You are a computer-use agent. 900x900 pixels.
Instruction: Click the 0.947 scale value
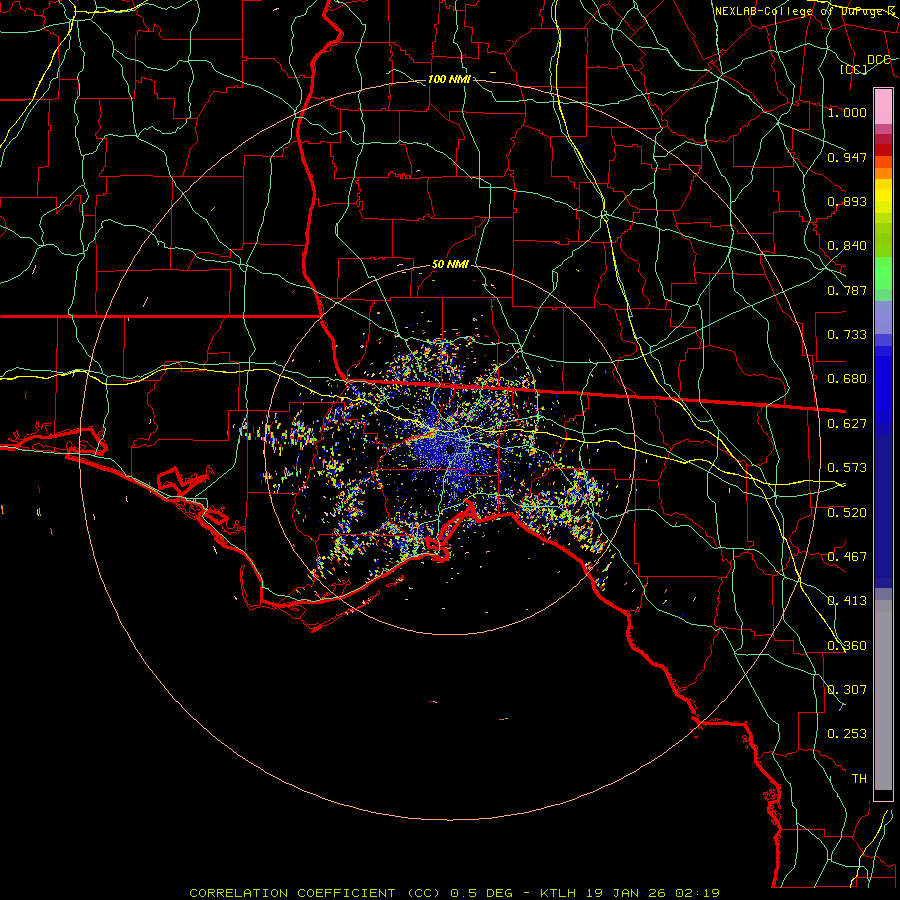tap(847, 157)
